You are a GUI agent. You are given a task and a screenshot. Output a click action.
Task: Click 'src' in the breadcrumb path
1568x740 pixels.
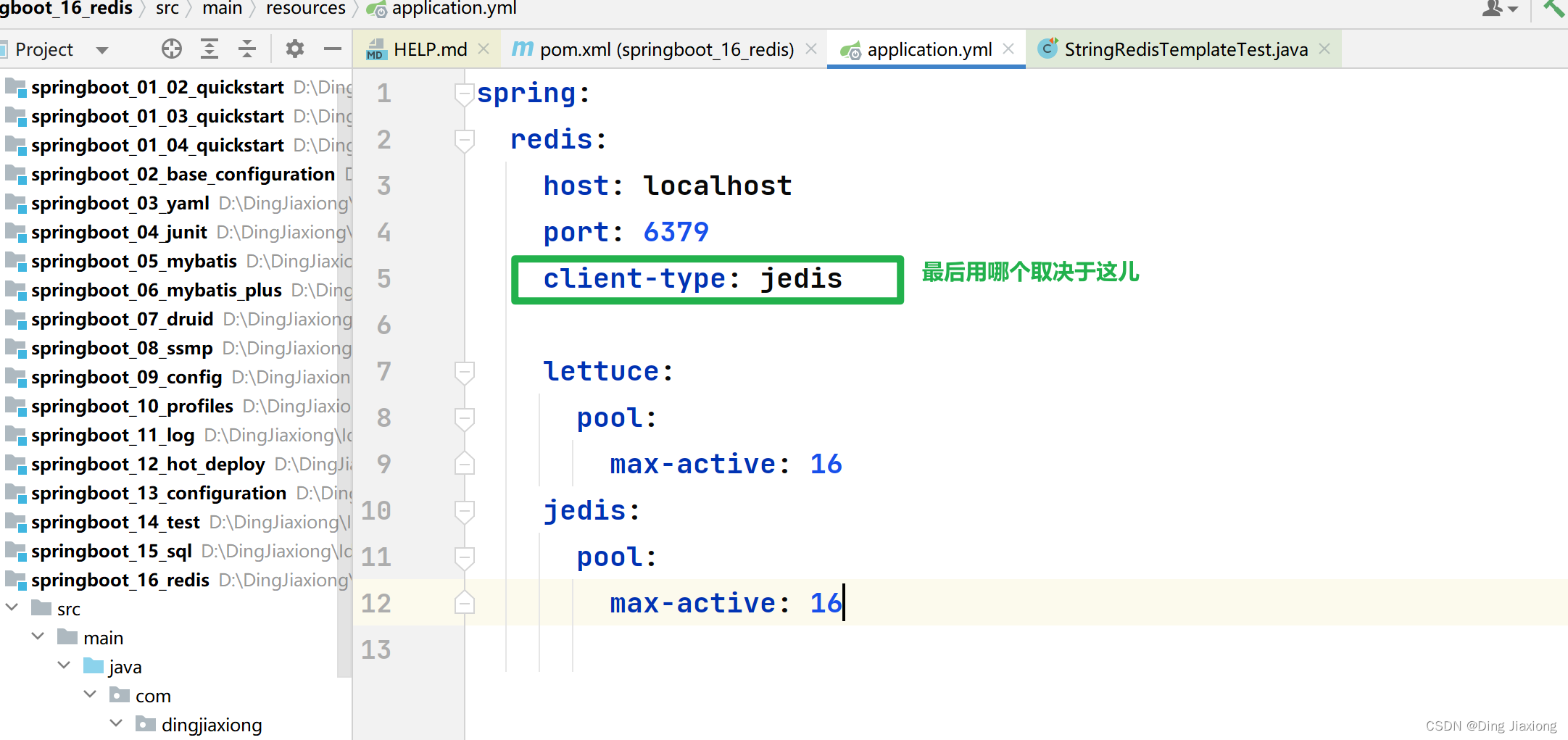167,8
